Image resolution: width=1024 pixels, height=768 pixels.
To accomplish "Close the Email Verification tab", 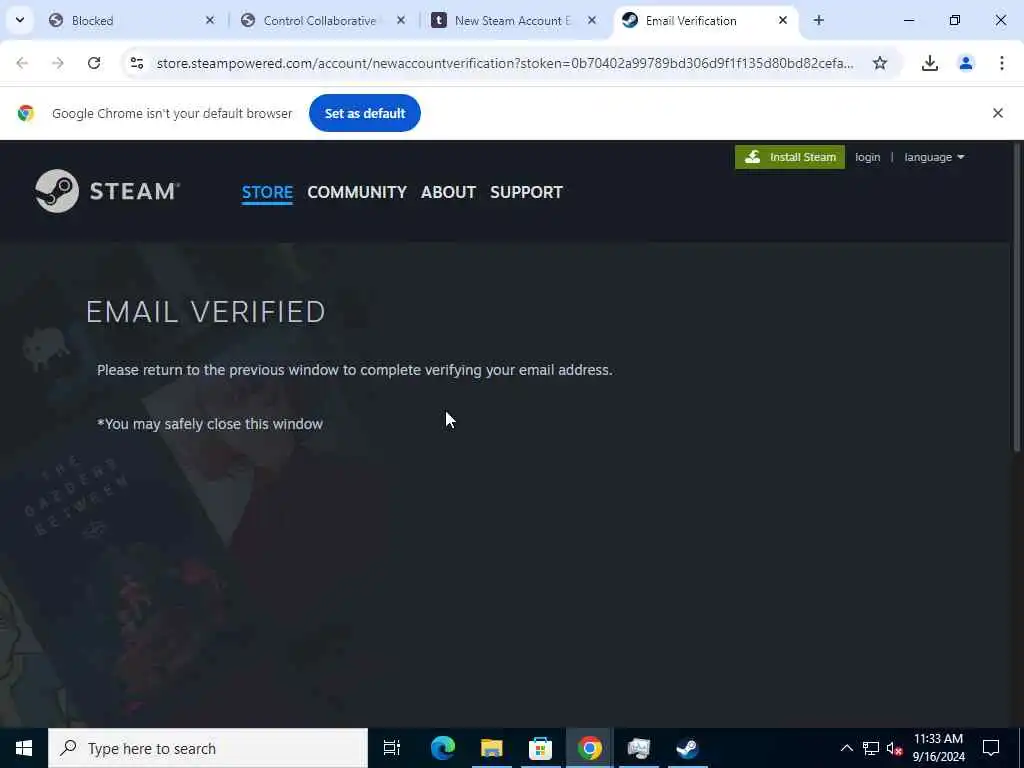I will coord(783,20).
